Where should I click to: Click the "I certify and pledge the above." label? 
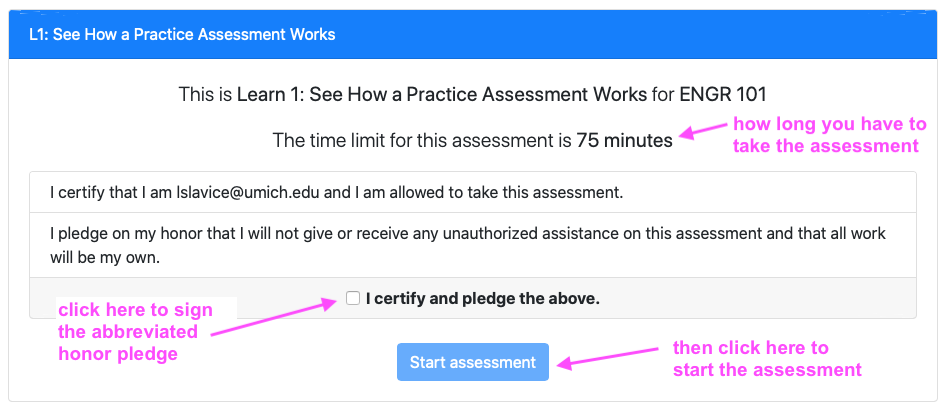(483, 299)
